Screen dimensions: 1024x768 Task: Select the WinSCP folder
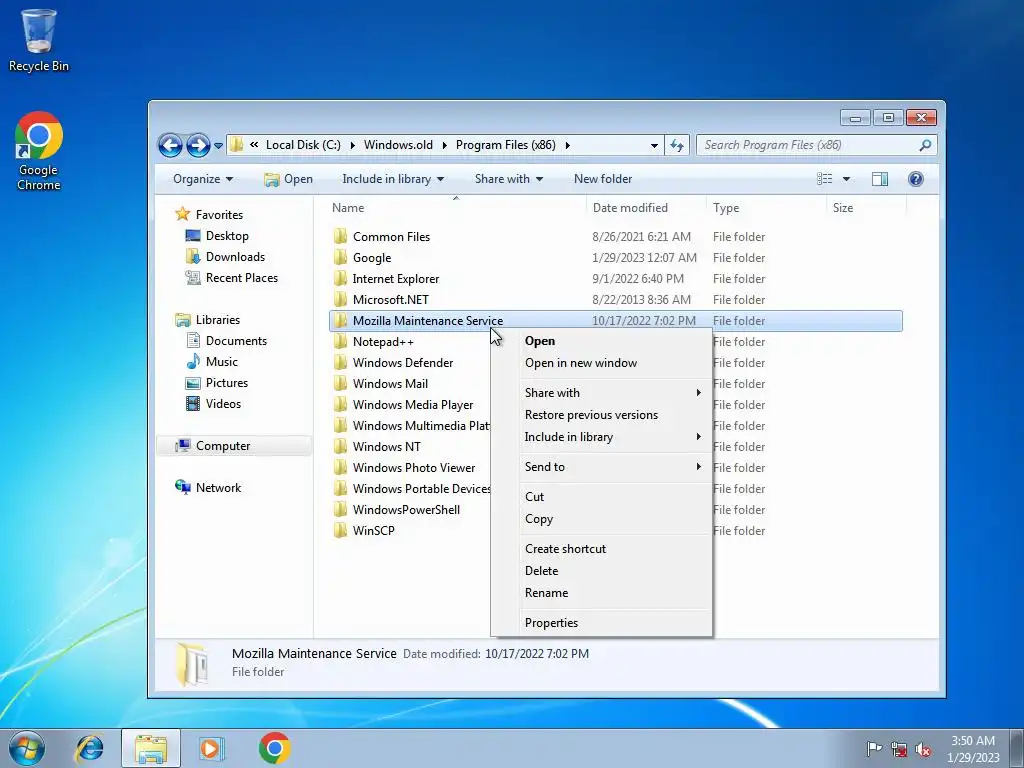[374, 530]
